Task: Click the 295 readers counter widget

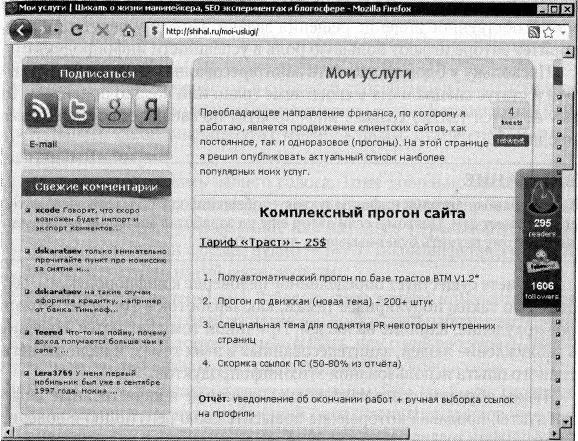Action: 542,209
